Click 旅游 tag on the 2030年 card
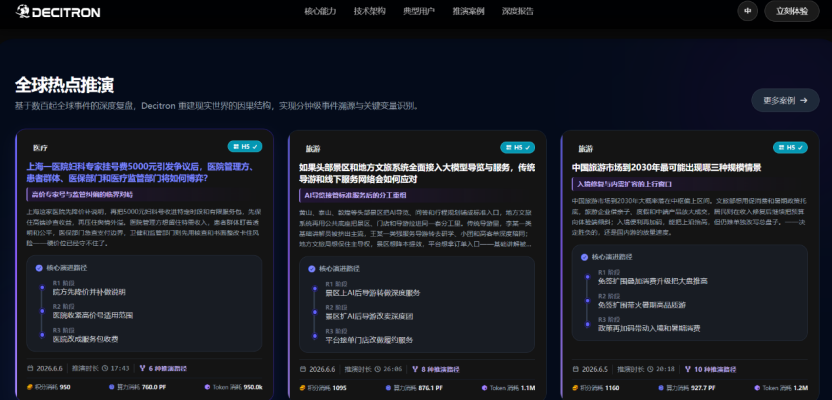Viewport: 832px width, 400px height. click(586, 149)
